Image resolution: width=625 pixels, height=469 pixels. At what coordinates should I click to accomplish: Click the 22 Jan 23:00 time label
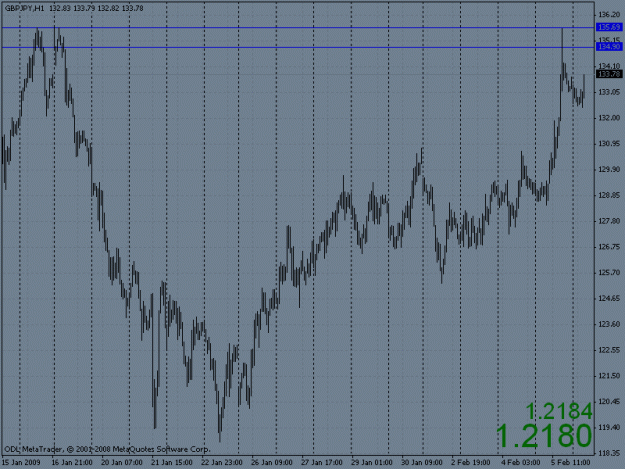coord(222,462)
